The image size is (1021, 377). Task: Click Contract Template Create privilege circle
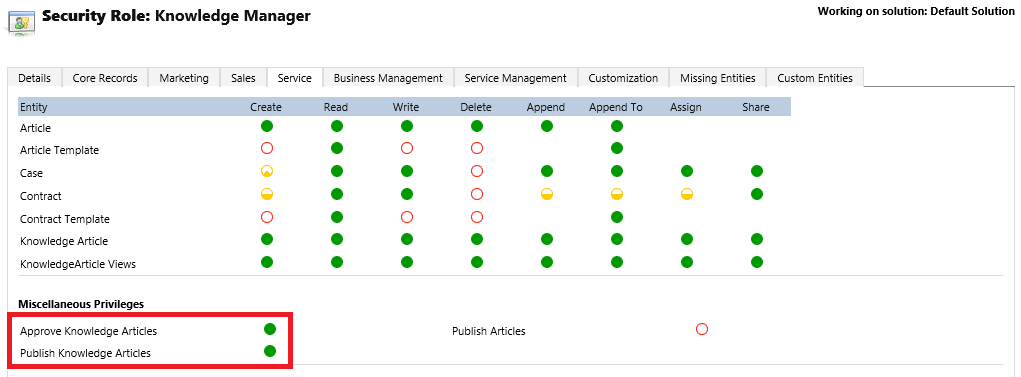(x=266, y=217)
